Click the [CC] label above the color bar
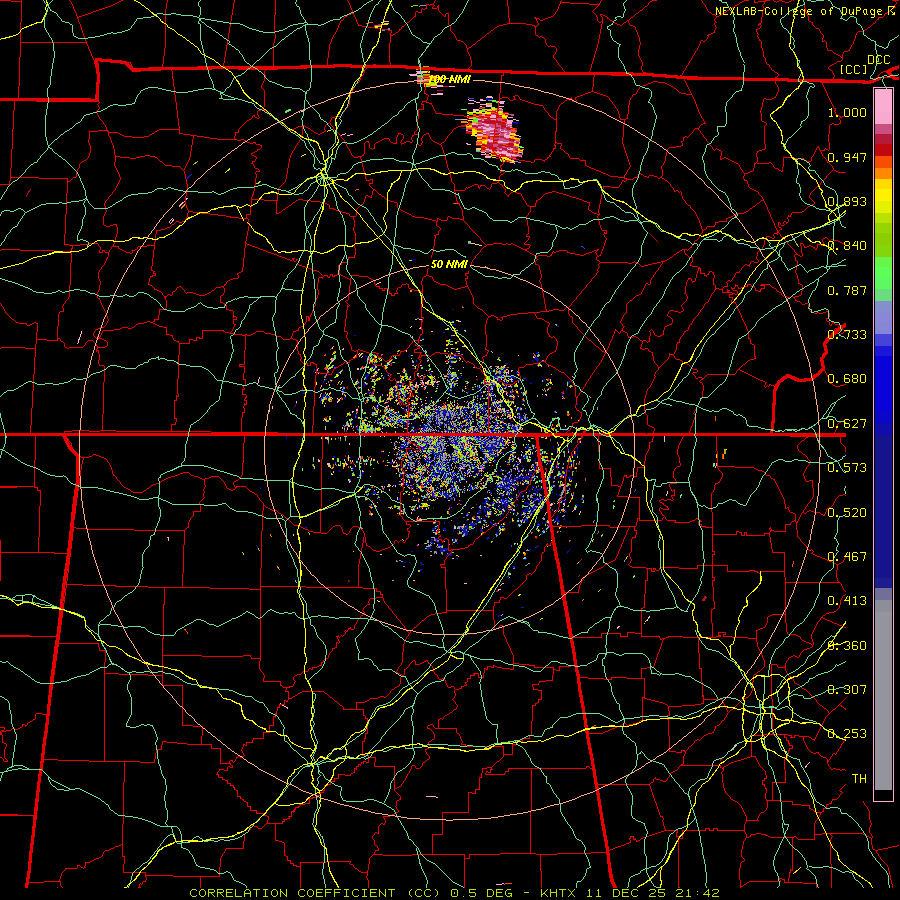 (854, 69)
